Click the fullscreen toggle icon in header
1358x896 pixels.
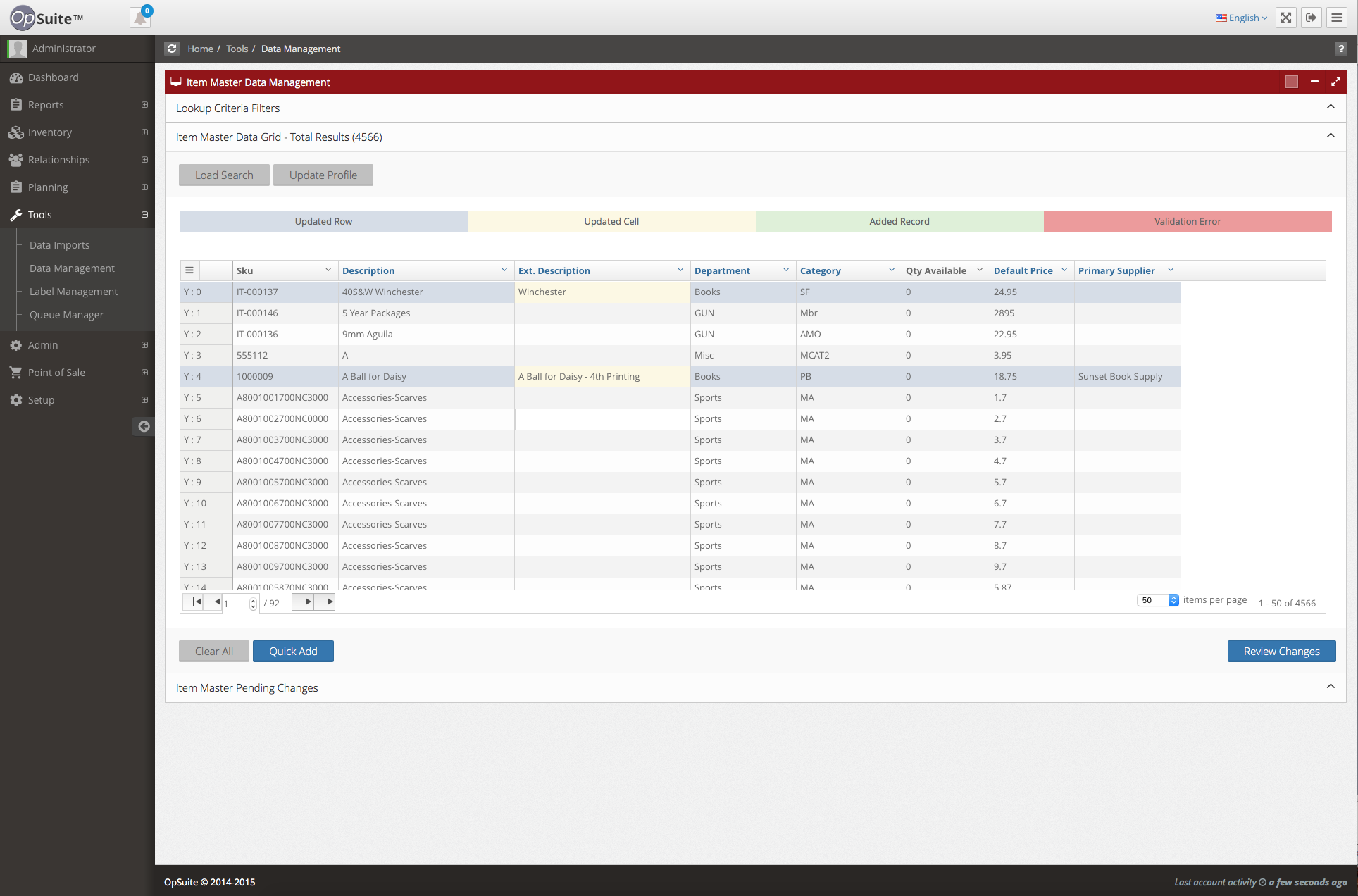[x=1286, y=18]
